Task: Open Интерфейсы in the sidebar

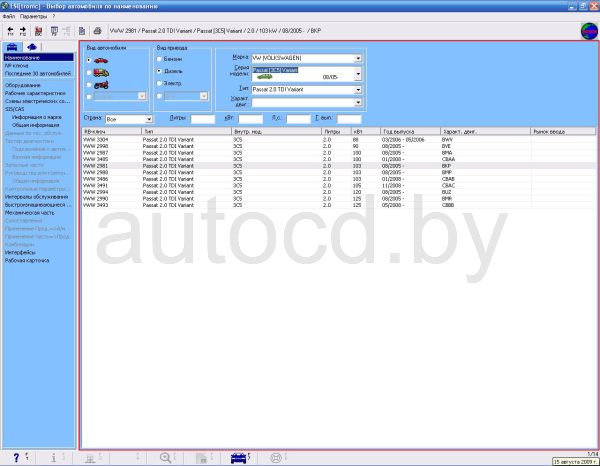Action: coord(20,252)
